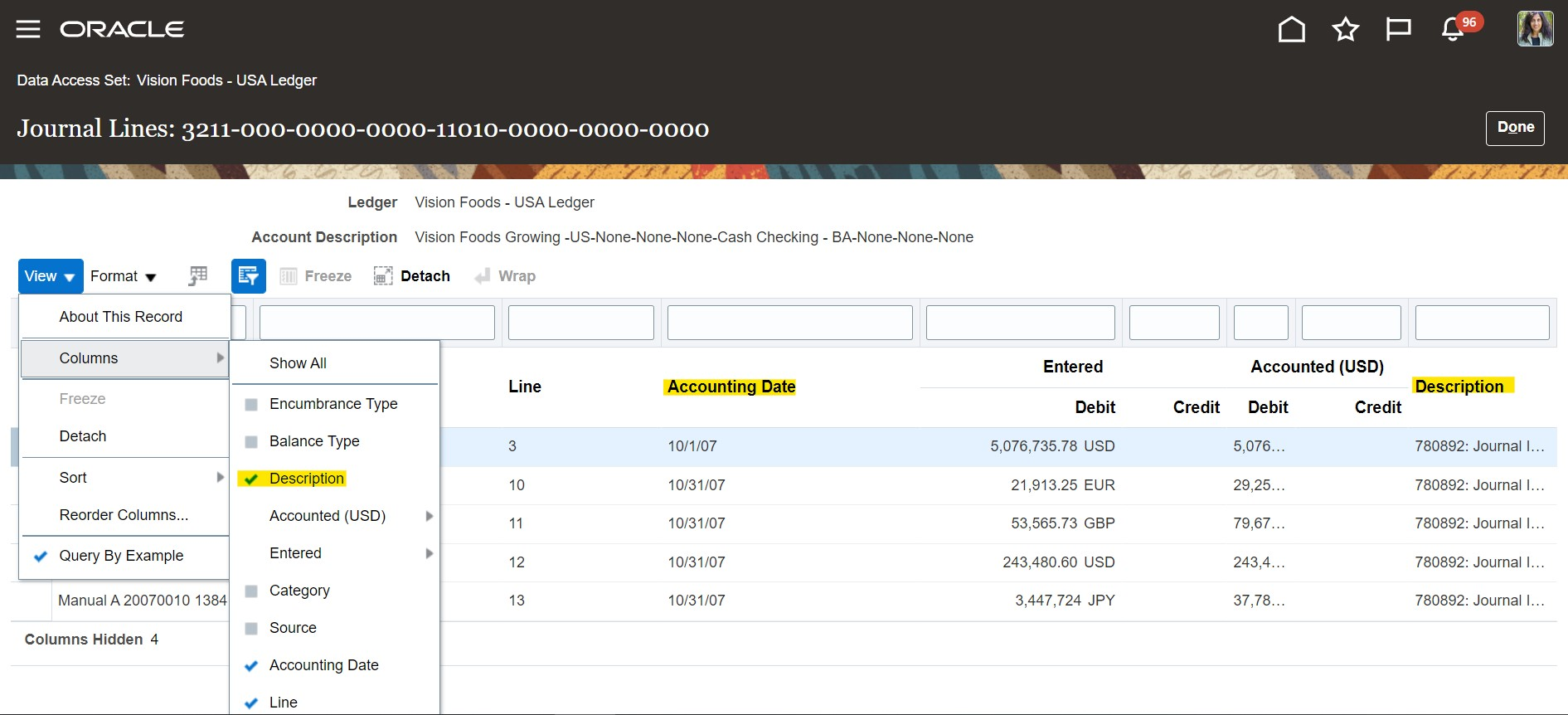Viewport: 1568px width, 715px height.
Task: Select Show All columns
Action: [335, 363]
